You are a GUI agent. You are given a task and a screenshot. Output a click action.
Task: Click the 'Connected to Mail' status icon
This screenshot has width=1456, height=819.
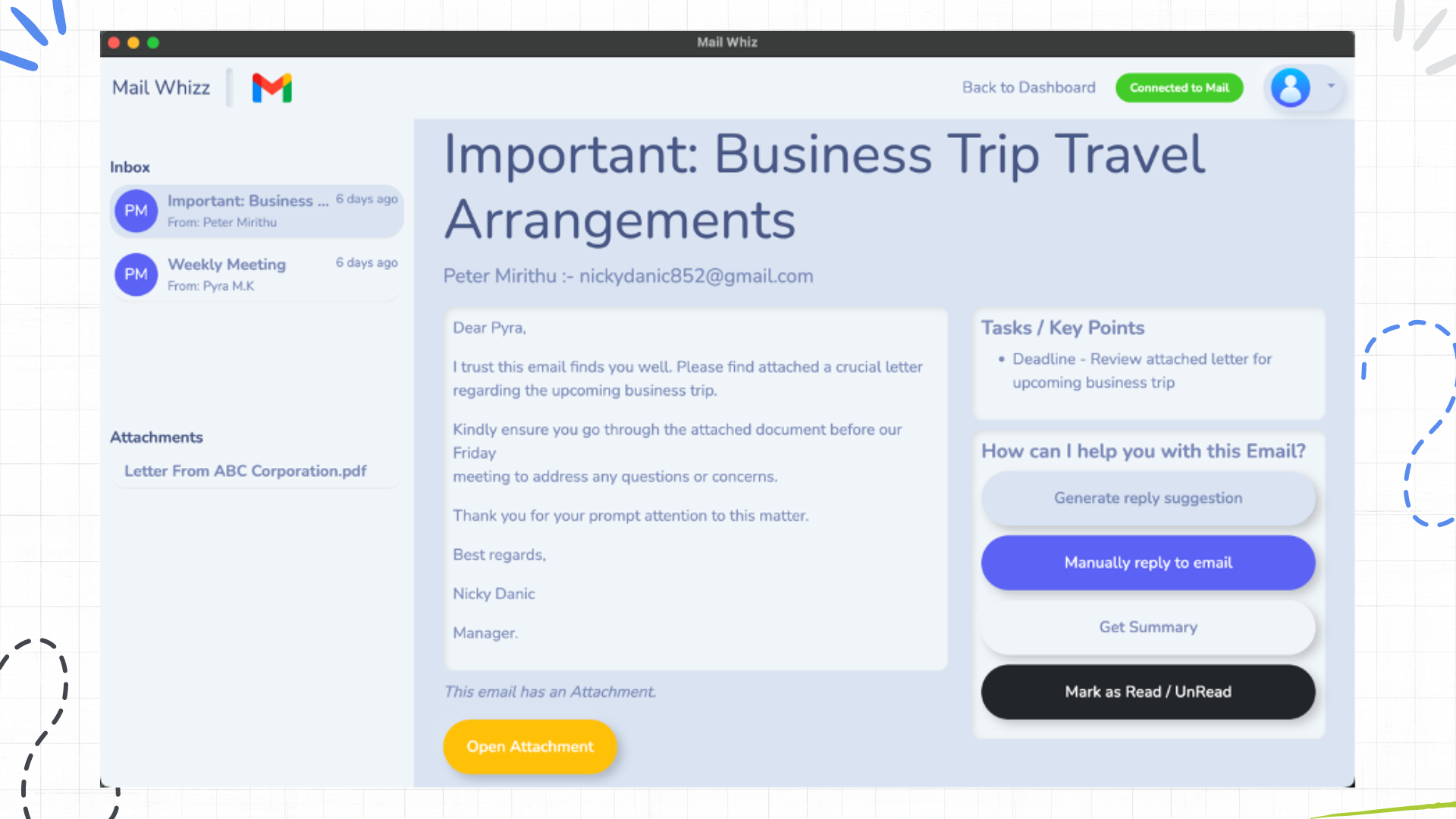pyautogui.click(x=1180, y=87)
